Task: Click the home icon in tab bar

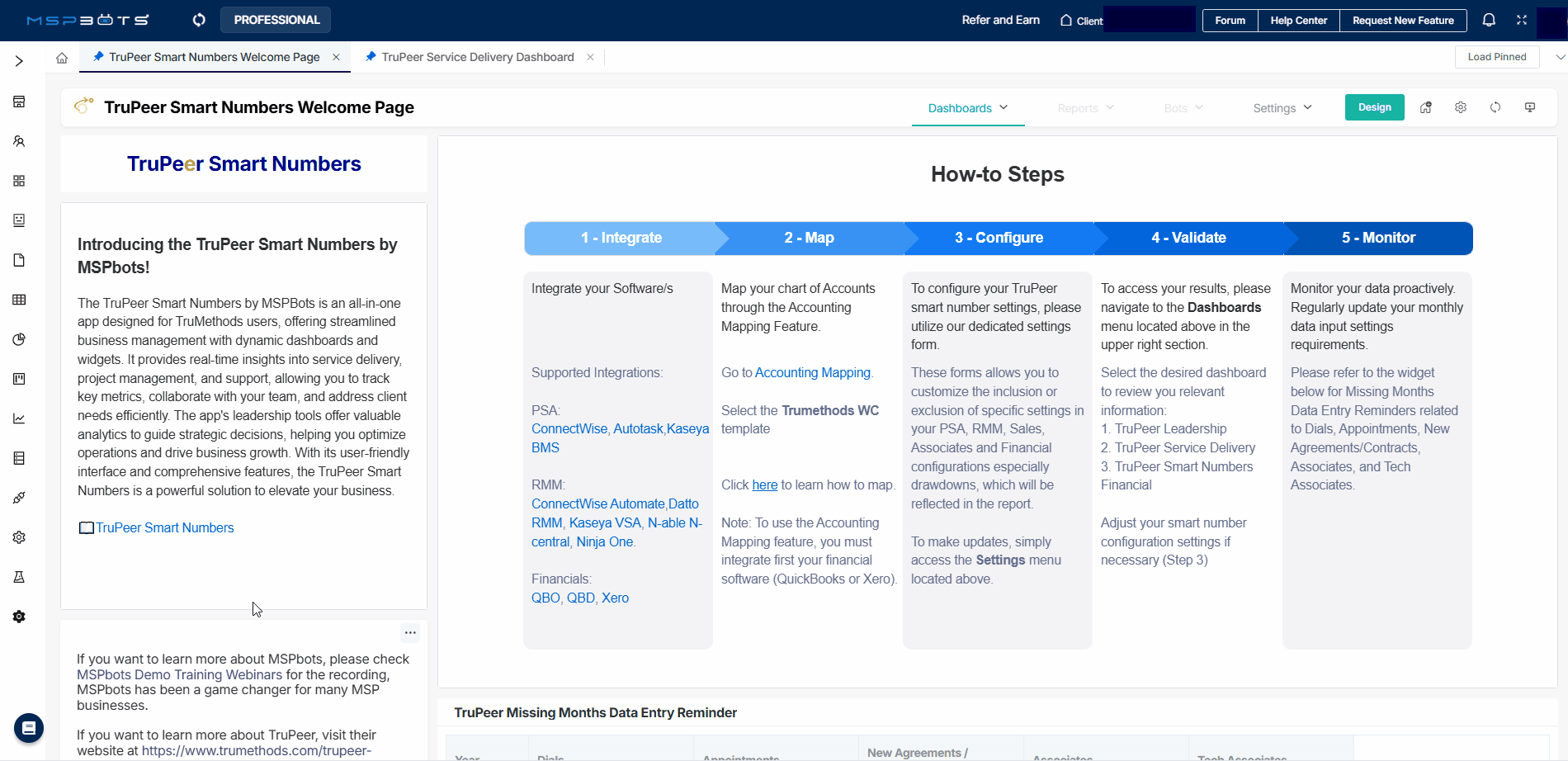Action: [x=62, y=58]
